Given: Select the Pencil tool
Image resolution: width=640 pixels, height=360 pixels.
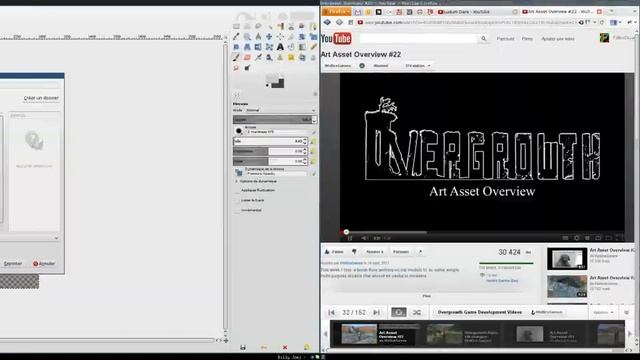Looking at the screenshot, I should click(x=313, y=47).
